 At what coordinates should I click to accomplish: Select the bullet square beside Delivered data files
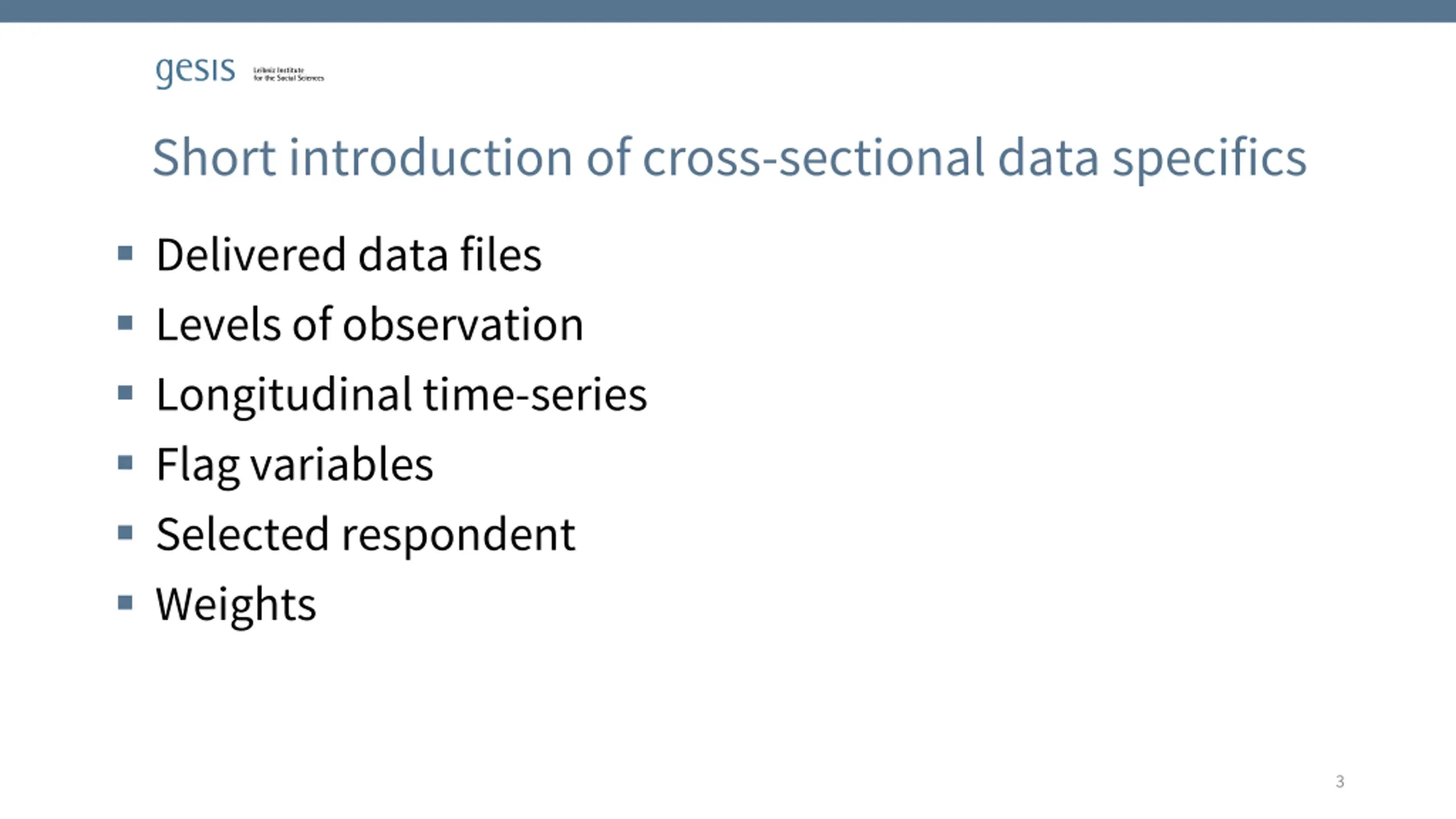coord(125,253)
